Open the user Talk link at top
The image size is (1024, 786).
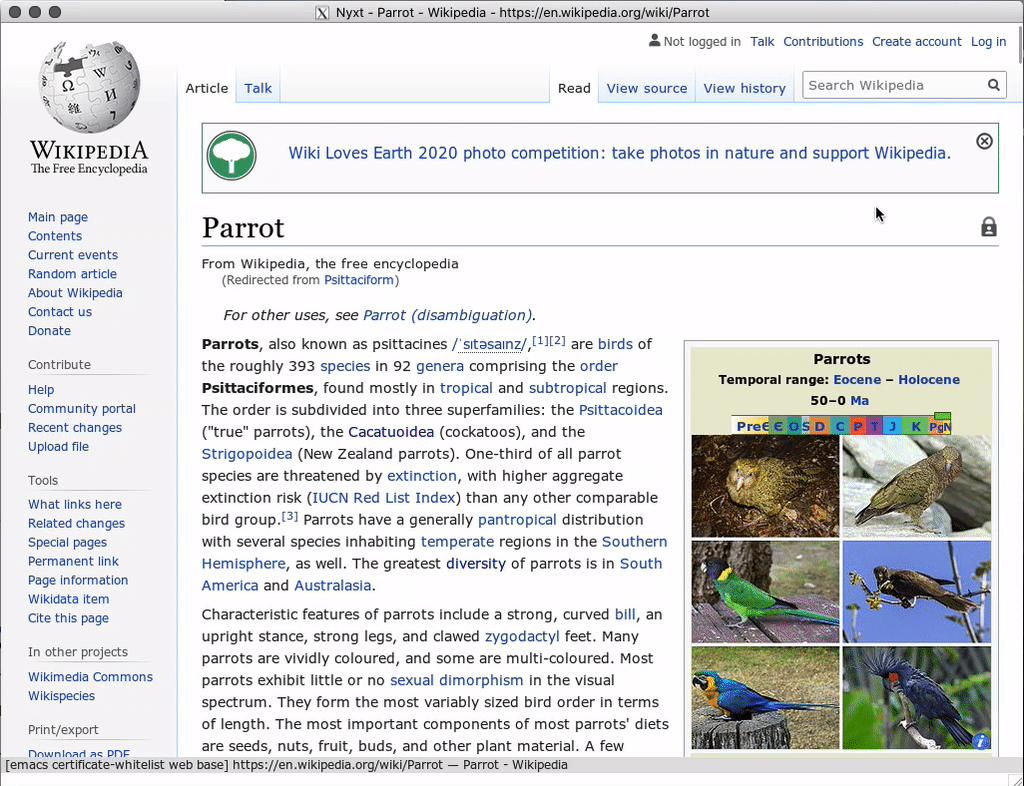pos(762,42)
